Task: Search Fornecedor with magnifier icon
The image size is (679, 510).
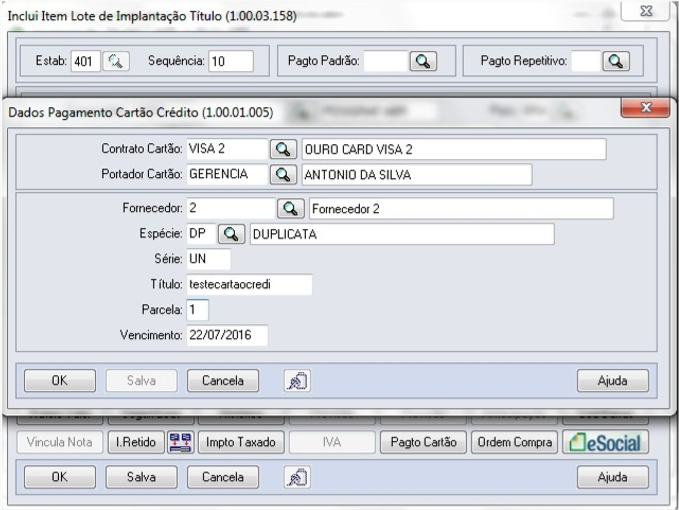Action: pos(290,209)
